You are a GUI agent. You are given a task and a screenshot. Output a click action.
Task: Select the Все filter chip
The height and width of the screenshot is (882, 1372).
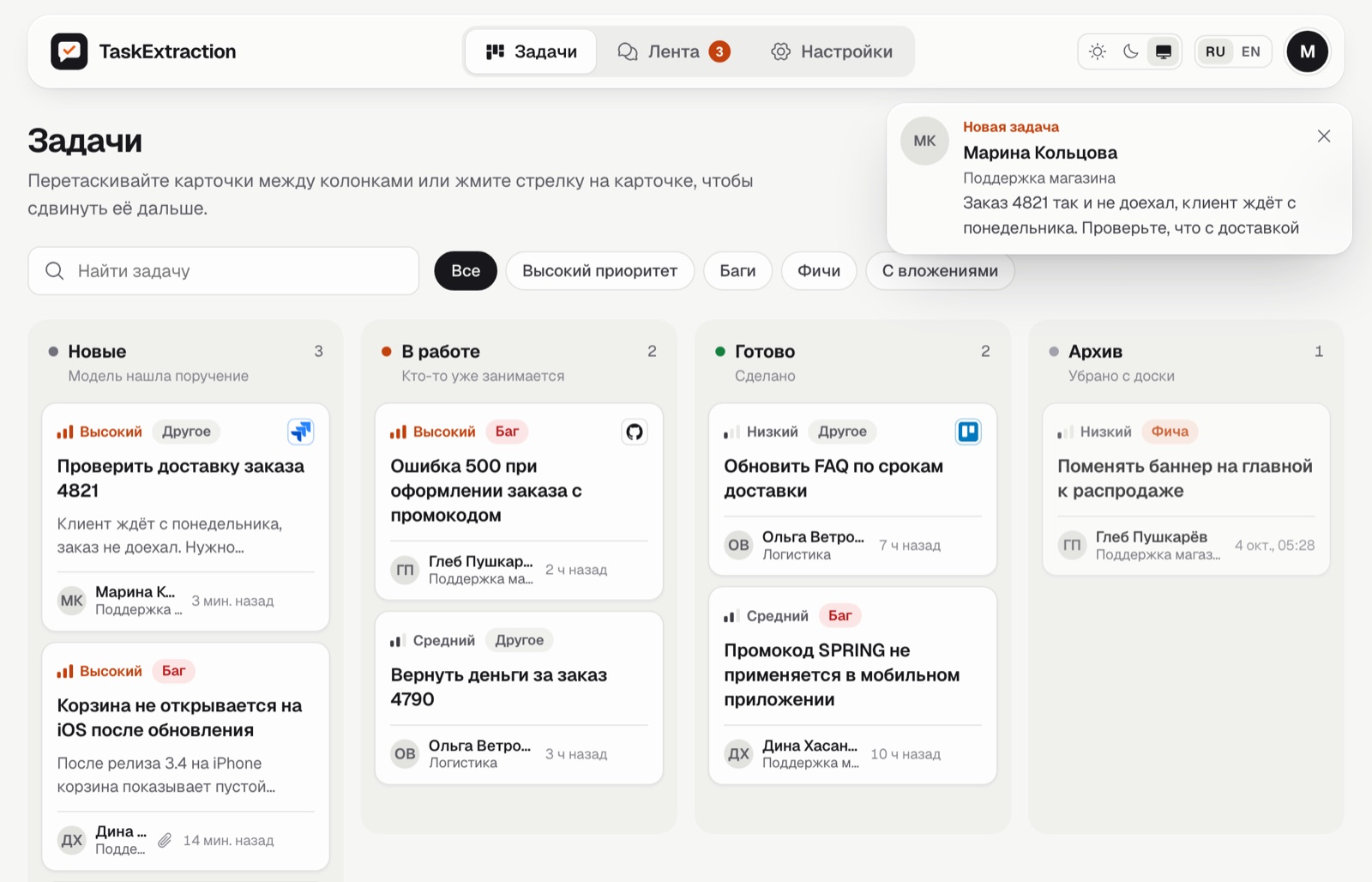click(466, 271)
